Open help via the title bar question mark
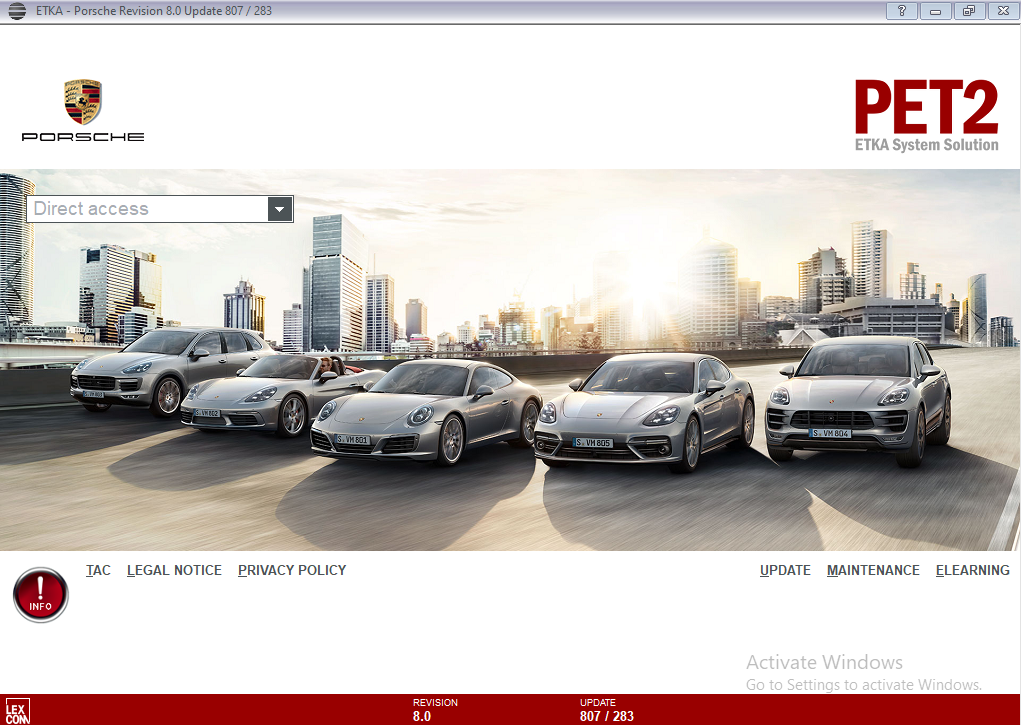The image size is (1021, 725). pos(900,11)
